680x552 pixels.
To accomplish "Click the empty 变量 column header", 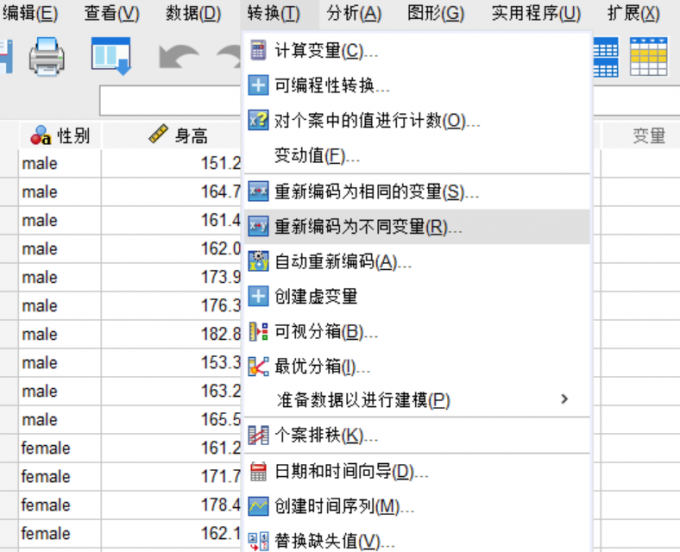I will (641, 135).
